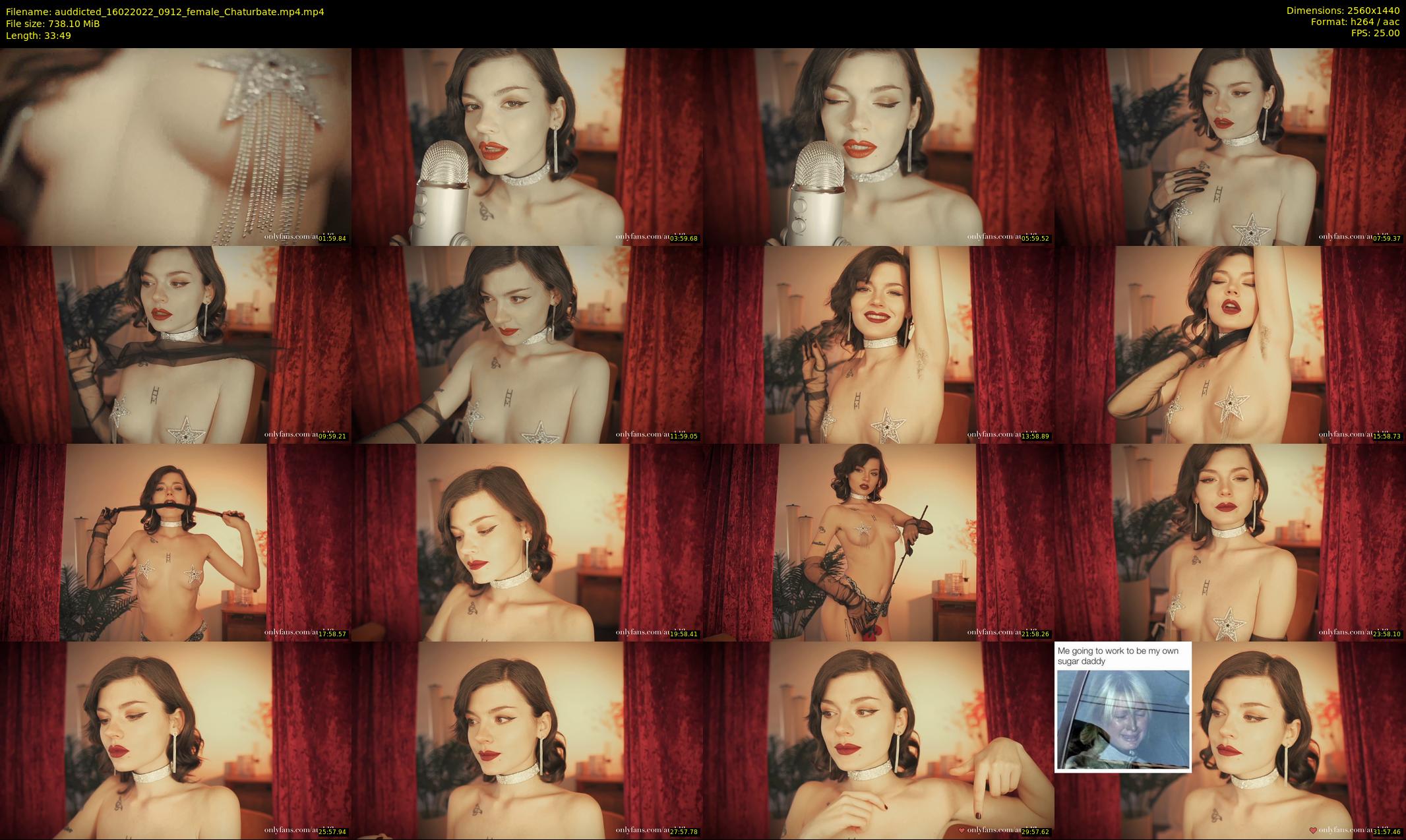
Task: Click the Length 33:49 text
Action: click(x=38, y=36)
